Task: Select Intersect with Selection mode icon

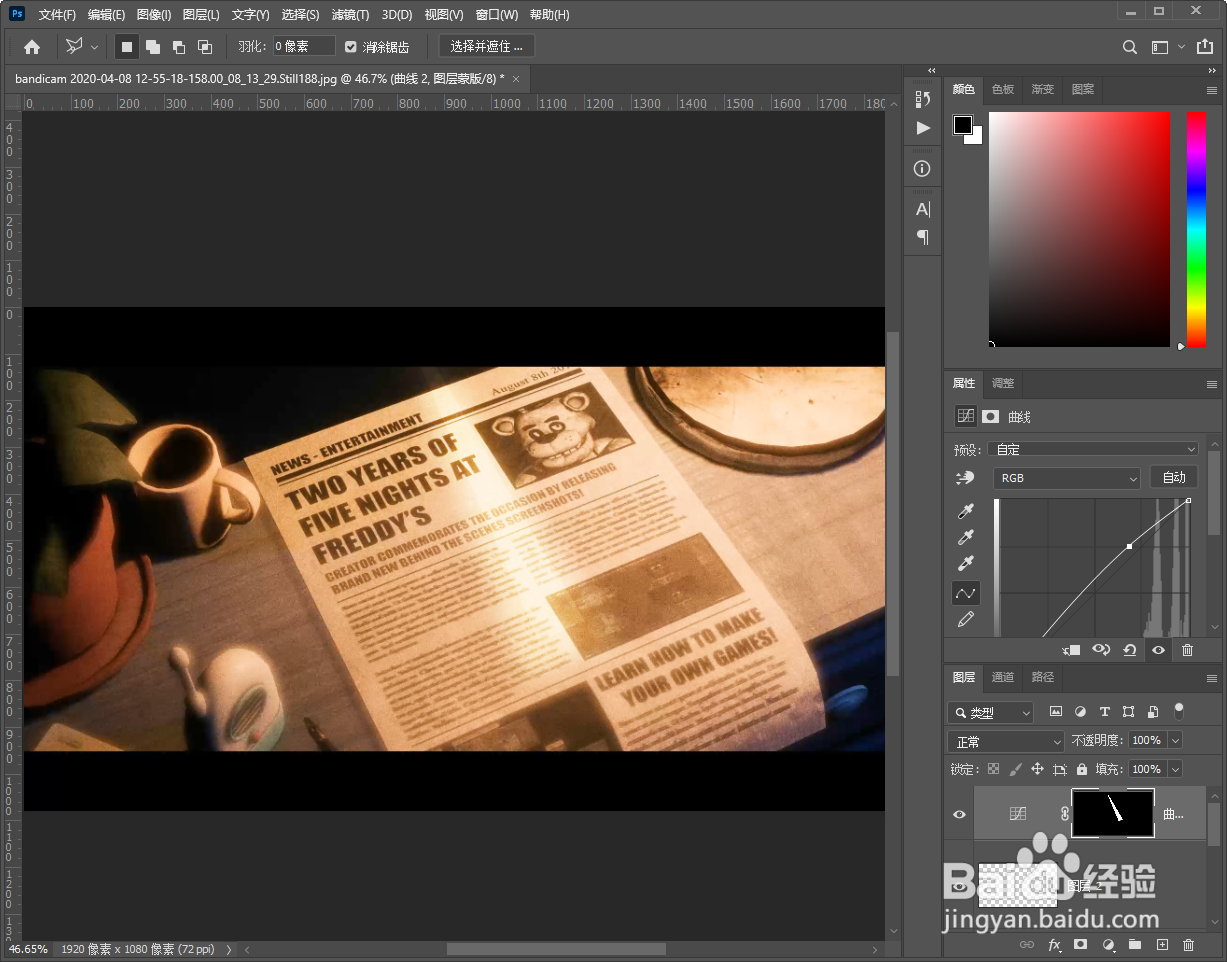Action: point(205,46)
